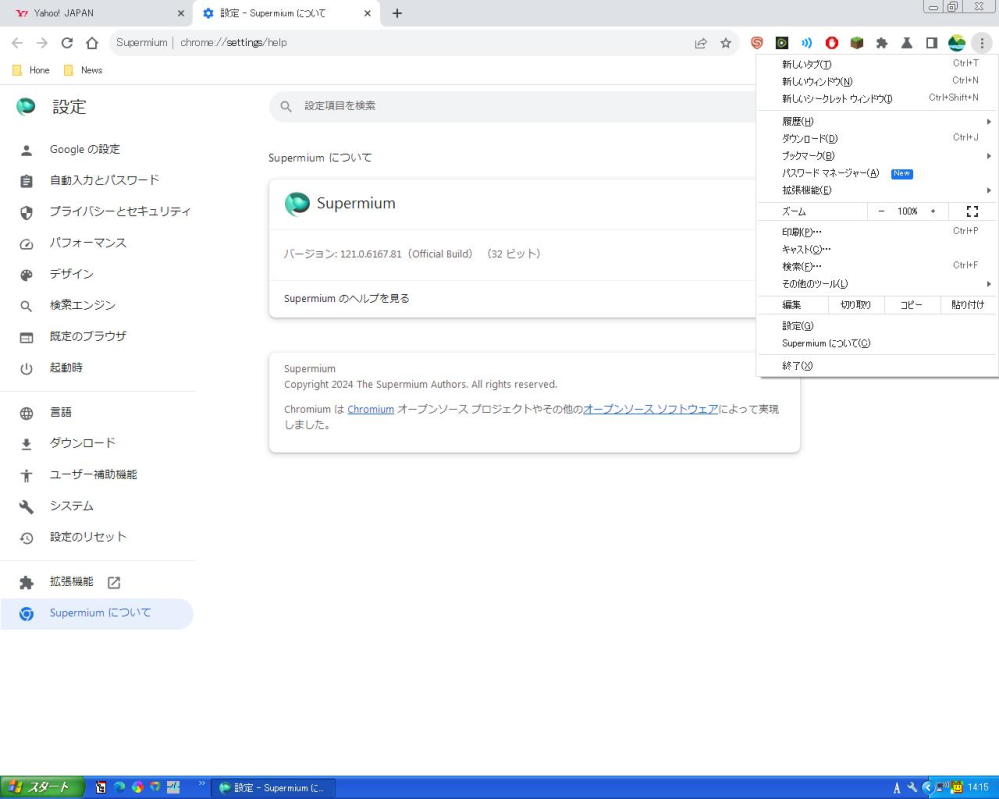
Task: Click the flask-shaped extension icon
Action: (908, 43)
